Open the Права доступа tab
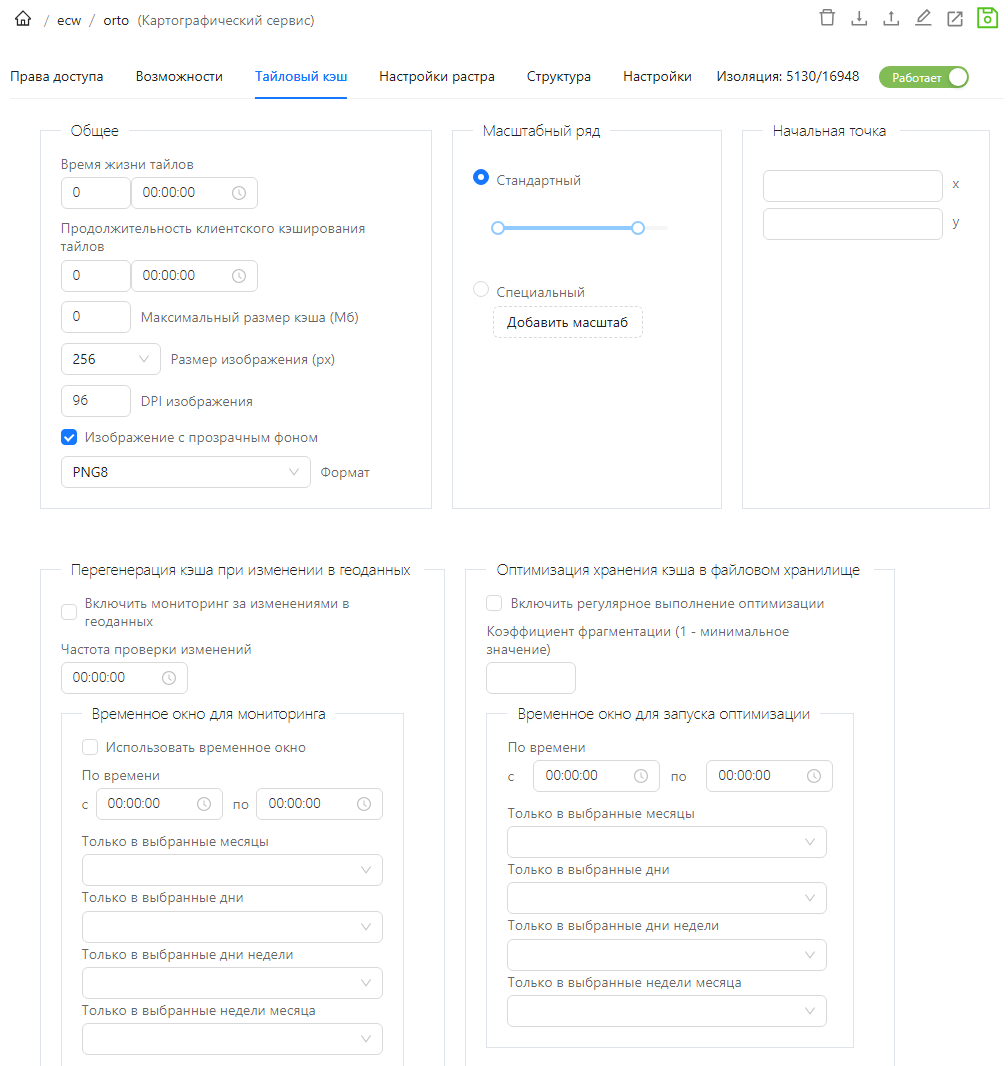The width and height of the screenshot is (1008, 1066). [x=56, y=76]
